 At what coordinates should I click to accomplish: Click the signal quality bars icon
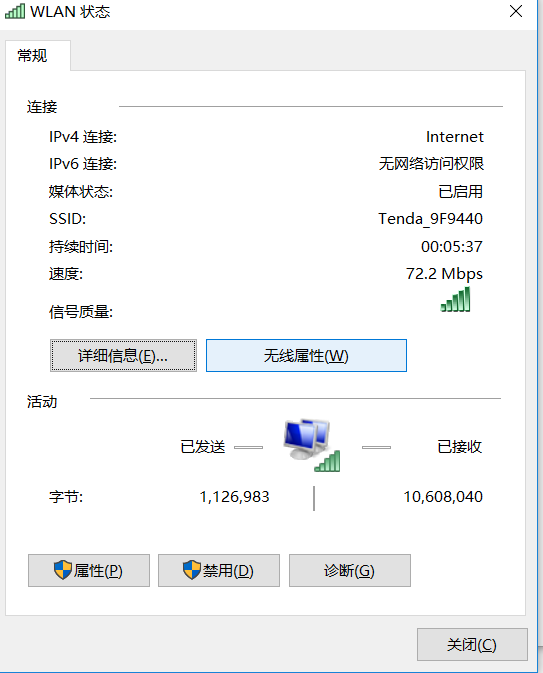tap(455, 299)
